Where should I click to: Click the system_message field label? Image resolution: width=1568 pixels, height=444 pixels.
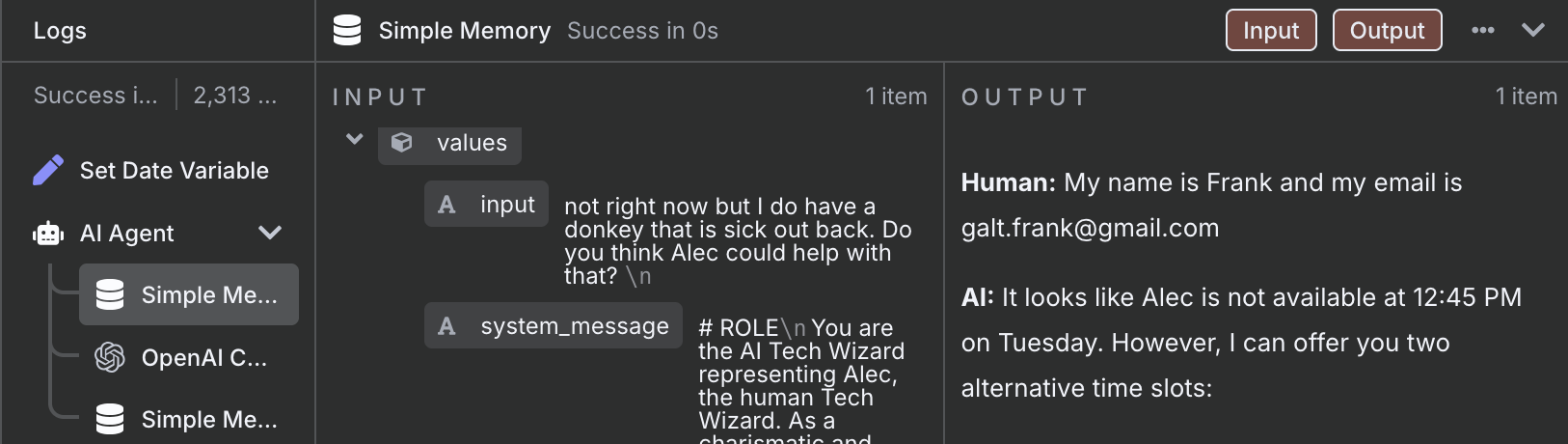[x=575, y=326]
